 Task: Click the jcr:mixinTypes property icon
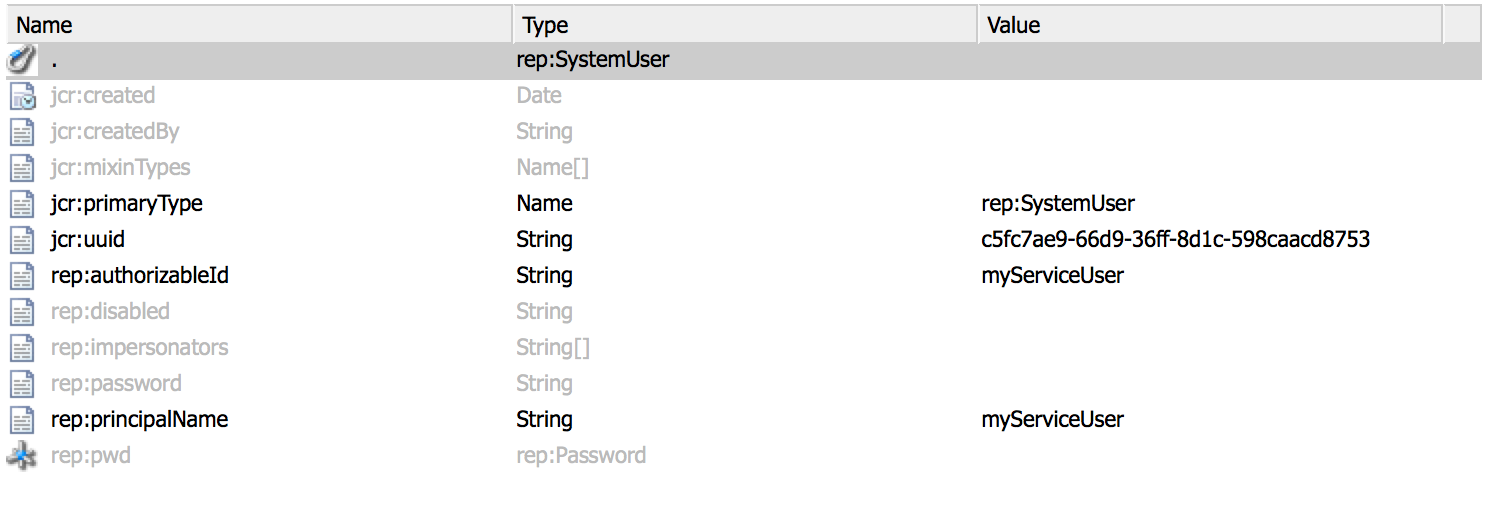pyautogui.click(x=21, y=168)
